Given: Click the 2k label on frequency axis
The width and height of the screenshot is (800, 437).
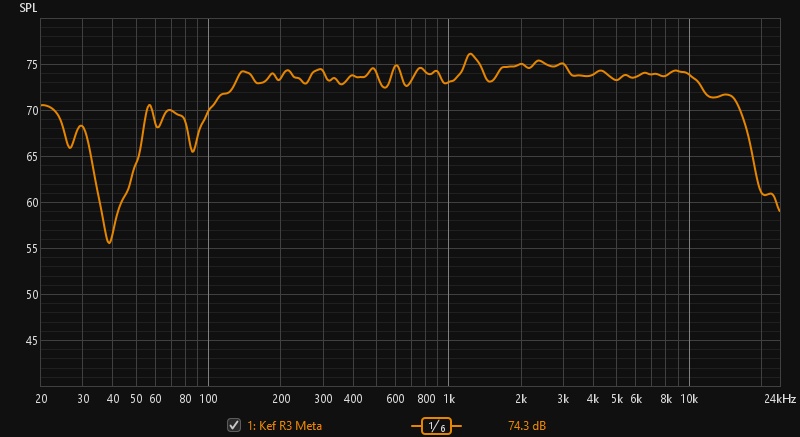Looking at the screenshot, I should (x=521, y=399).
